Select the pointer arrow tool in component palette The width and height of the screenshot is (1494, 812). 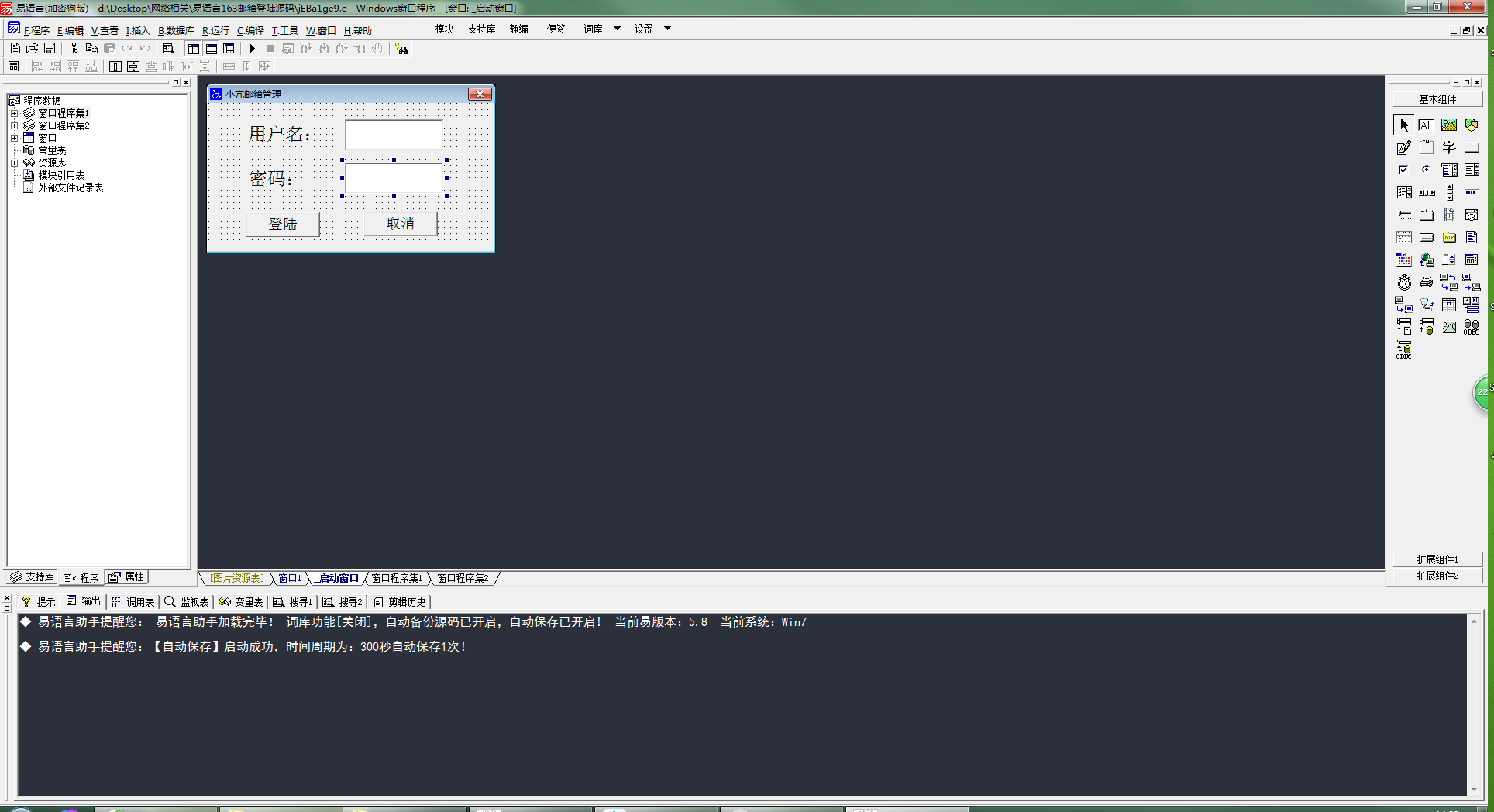click(x=1404, y=125)
